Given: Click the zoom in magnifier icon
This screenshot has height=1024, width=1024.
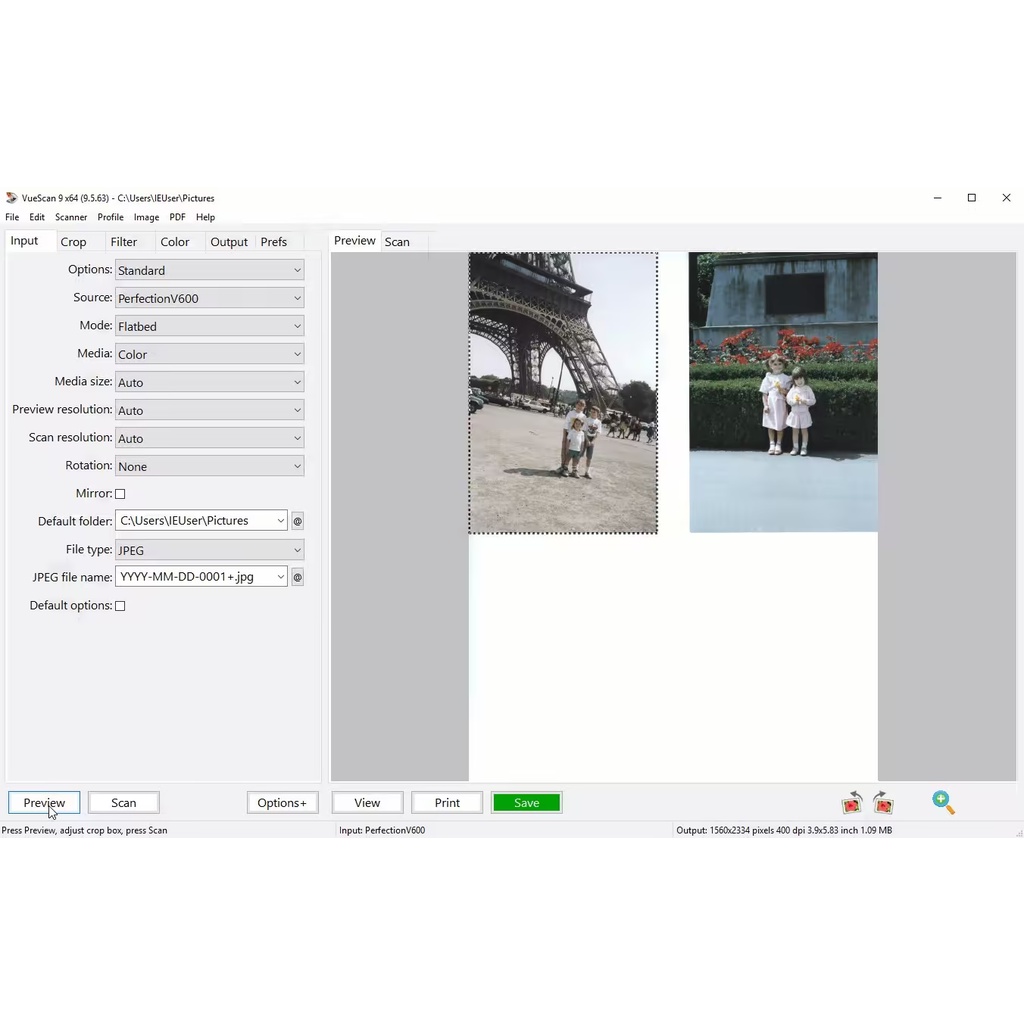Looking at the screenshot, I should (x=944, y=803).
